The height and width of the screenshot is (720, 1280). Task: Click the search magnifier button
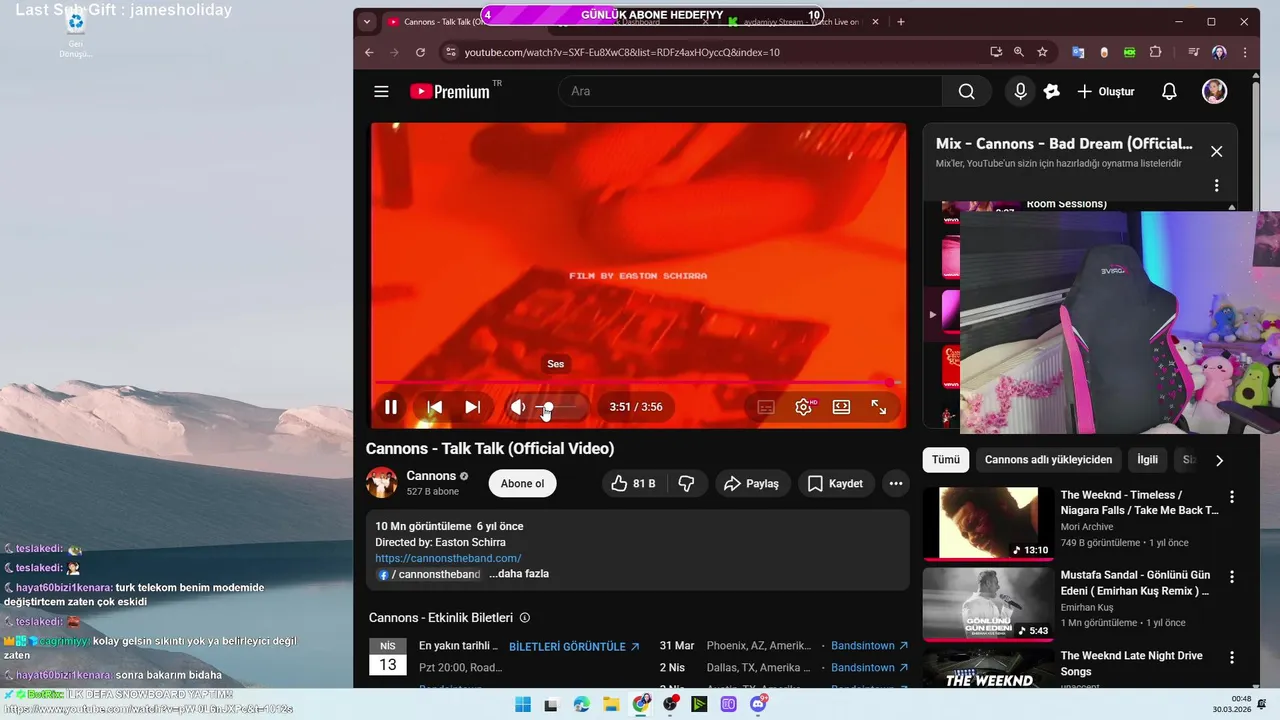[966, 91]
